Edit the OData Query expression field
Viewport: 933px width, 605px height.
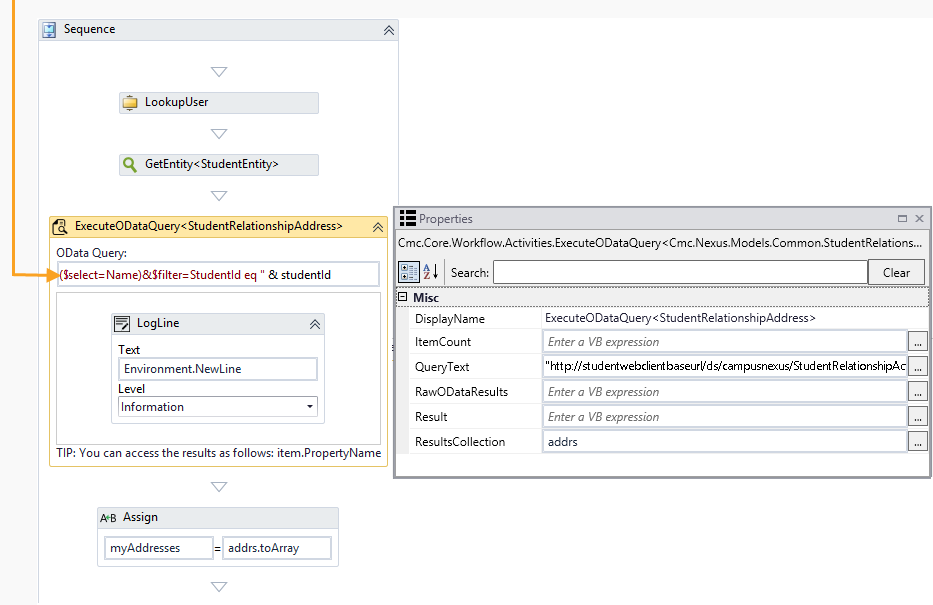tap(218, 274)
